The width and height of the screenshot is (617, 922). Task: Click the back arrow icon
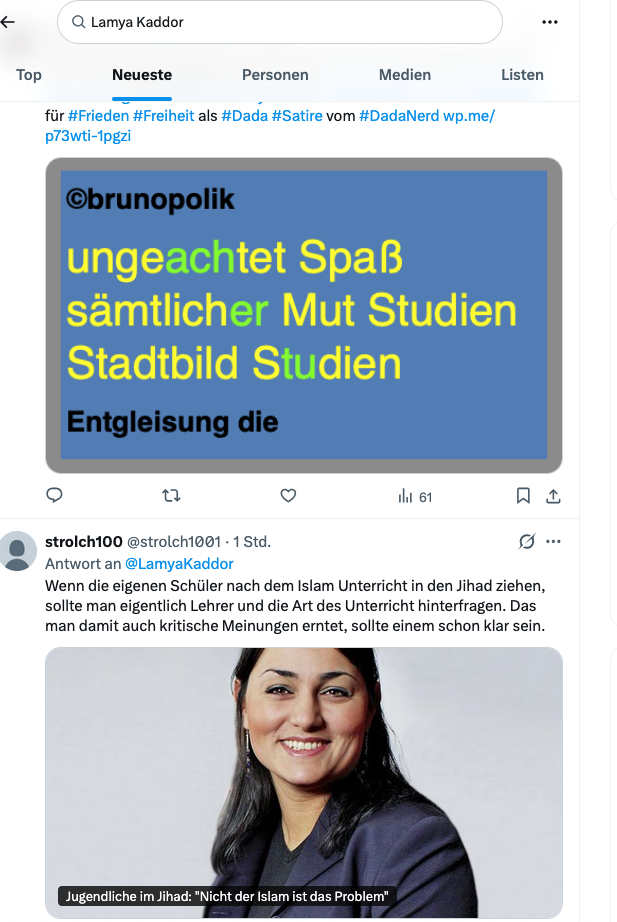coord(8,22)
